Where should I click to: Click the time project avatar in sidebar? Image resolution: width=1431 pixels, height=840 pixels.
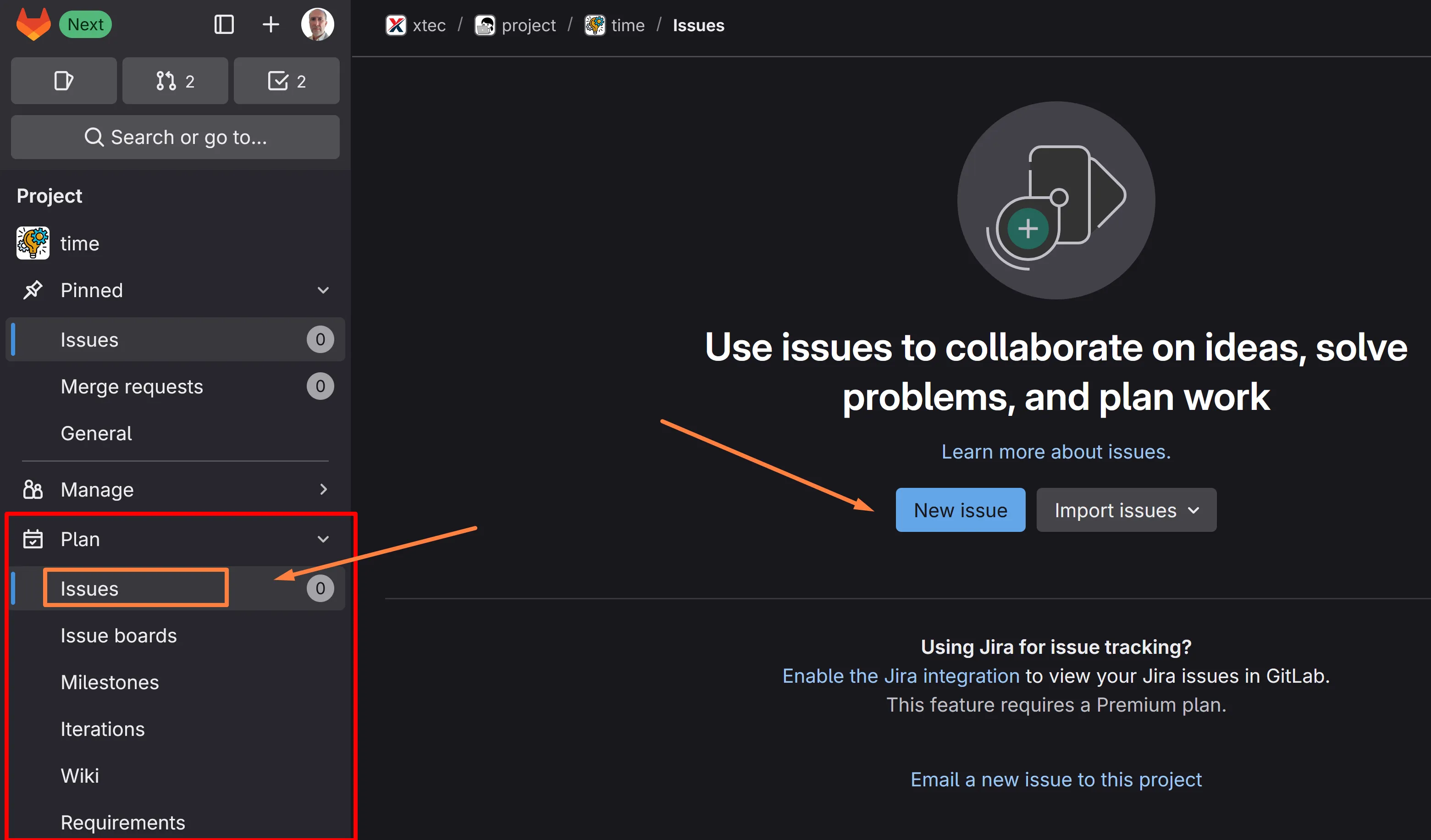coord(33,243)
